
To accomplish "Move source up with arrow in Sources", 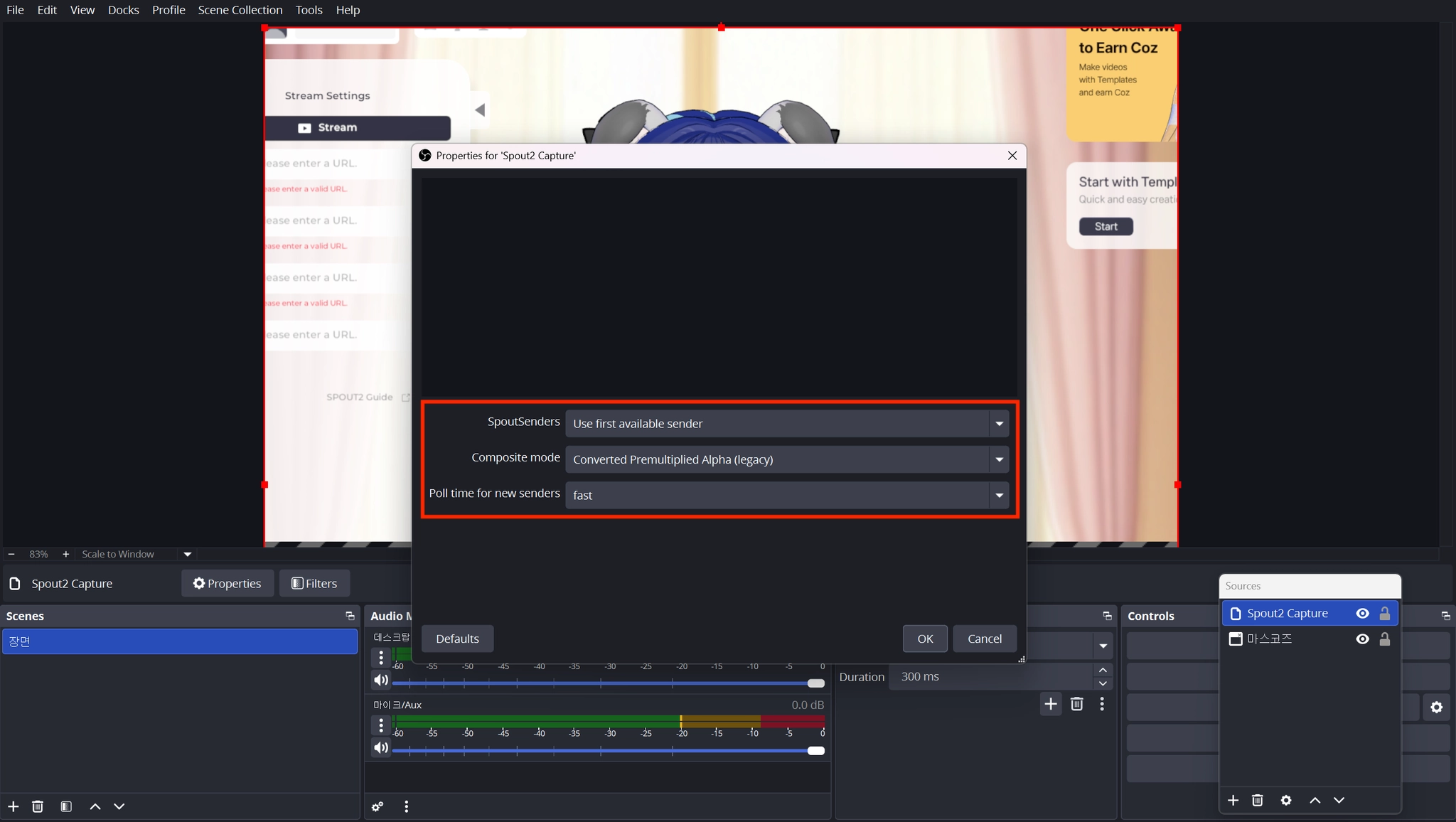I will point(1315,800).
